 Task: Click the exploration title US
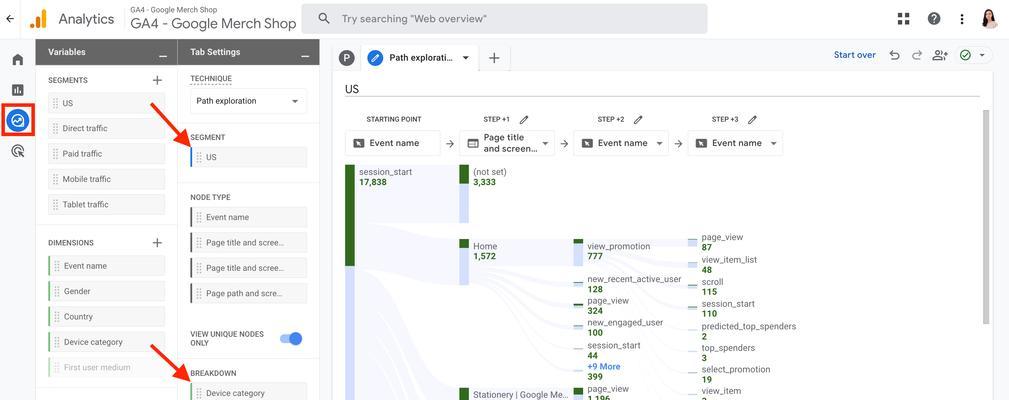coord(351,89)
